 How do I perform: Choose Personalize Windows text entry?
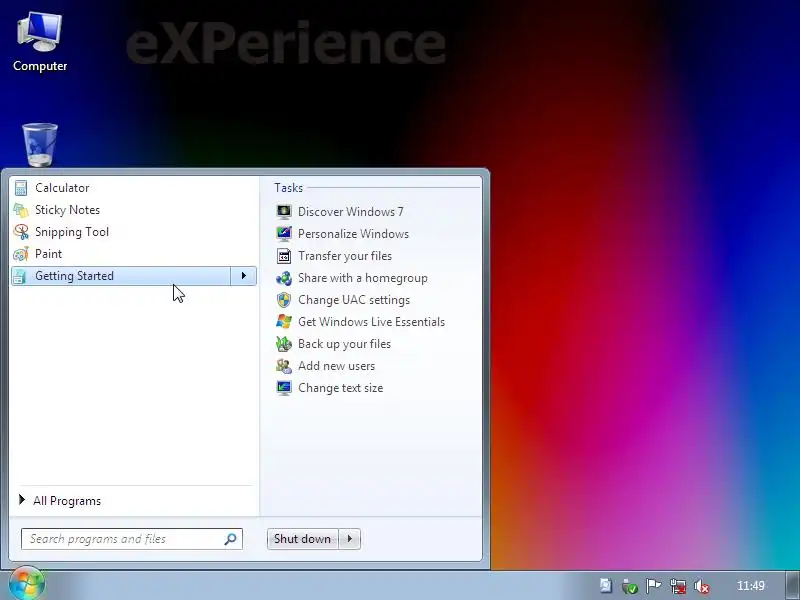click(x=353, y=234)
